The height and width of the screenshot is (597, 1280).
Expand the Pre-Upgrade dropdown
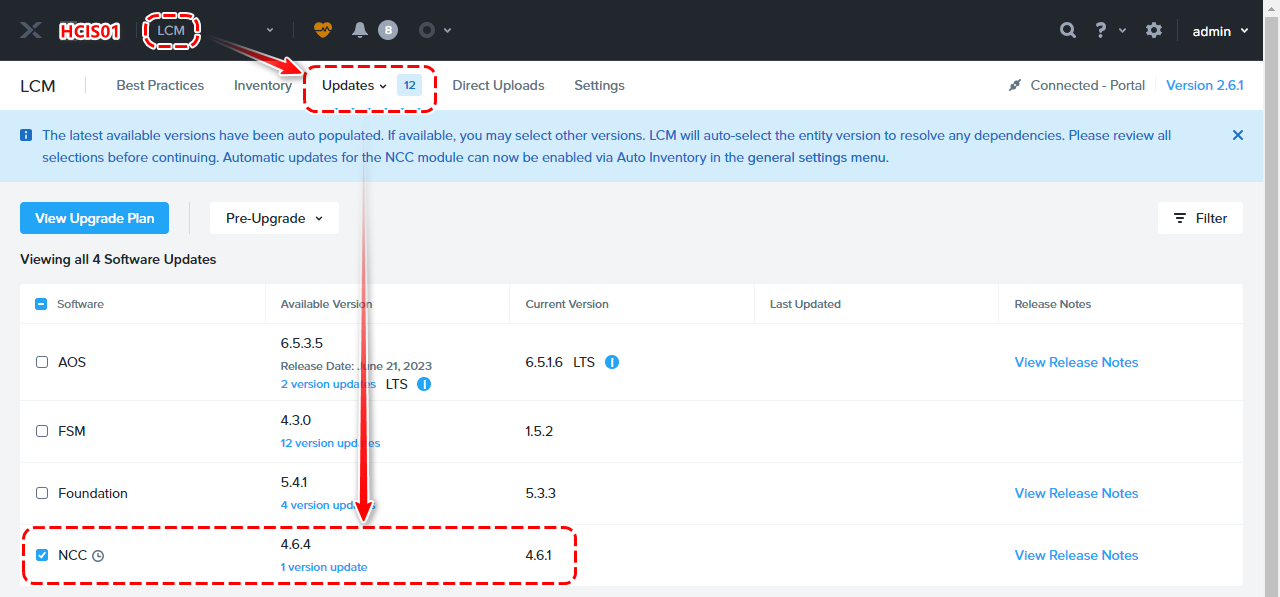pos(274,218)
